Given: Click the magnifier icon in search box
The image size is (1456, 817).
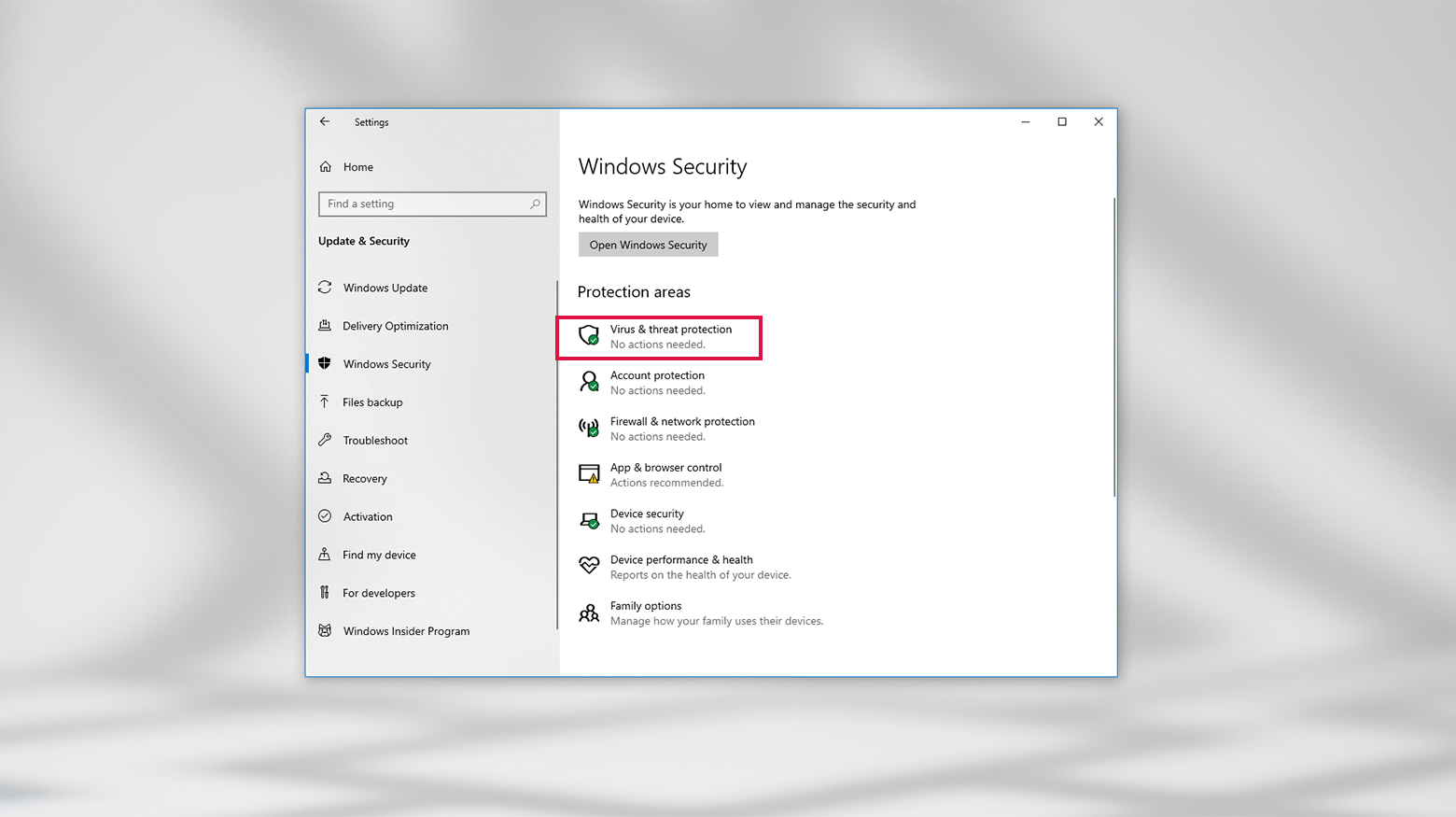Looking at the screenshot, I should pyautogui.click(x=535, y=204).
